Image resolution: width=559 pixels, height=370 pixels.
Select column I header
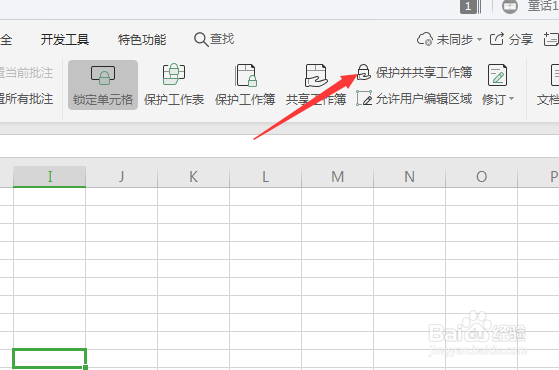click(x=50, y=176)
